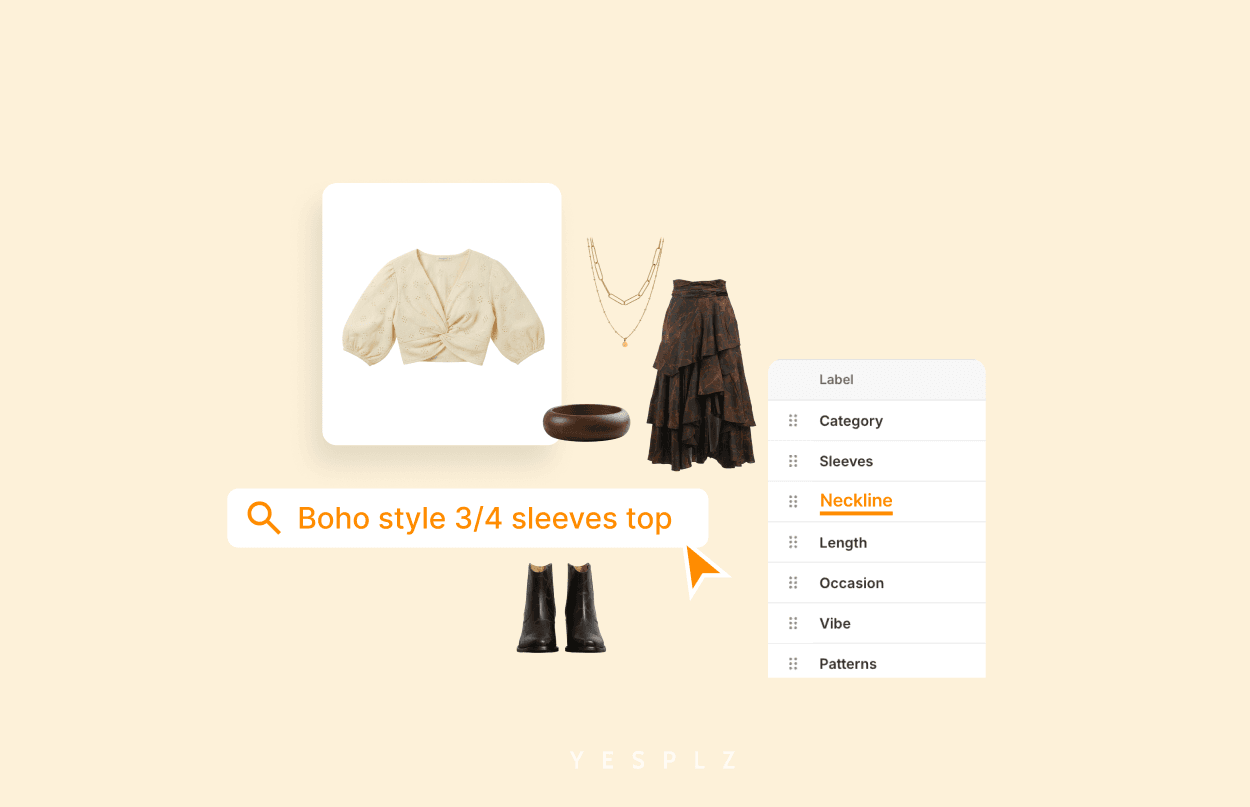This screenshot has width=1250, height=807.
Task: Click drag handle beside Sleeves label
Action: pyautogui.click(x=793, y=461)
